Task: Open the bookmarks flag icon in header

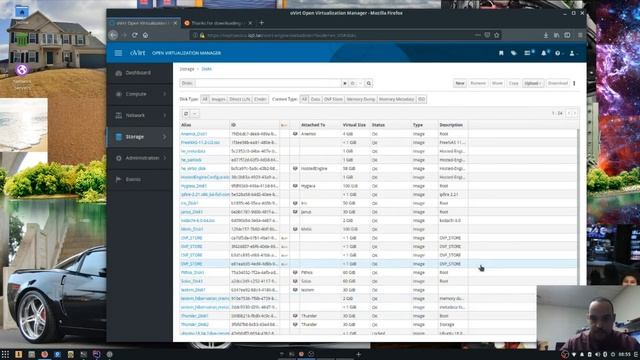Action: 501,53
